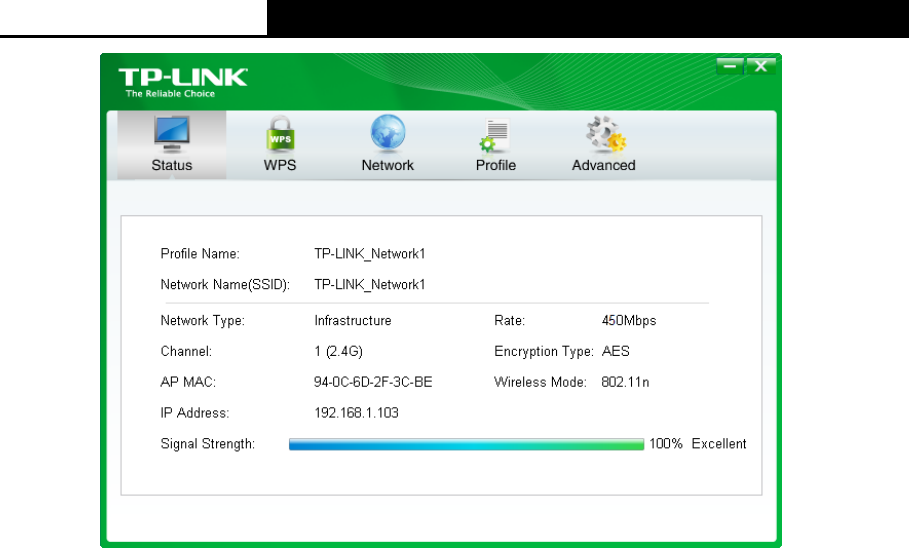Click the IP address 192.168.1.103

point(356,413)
